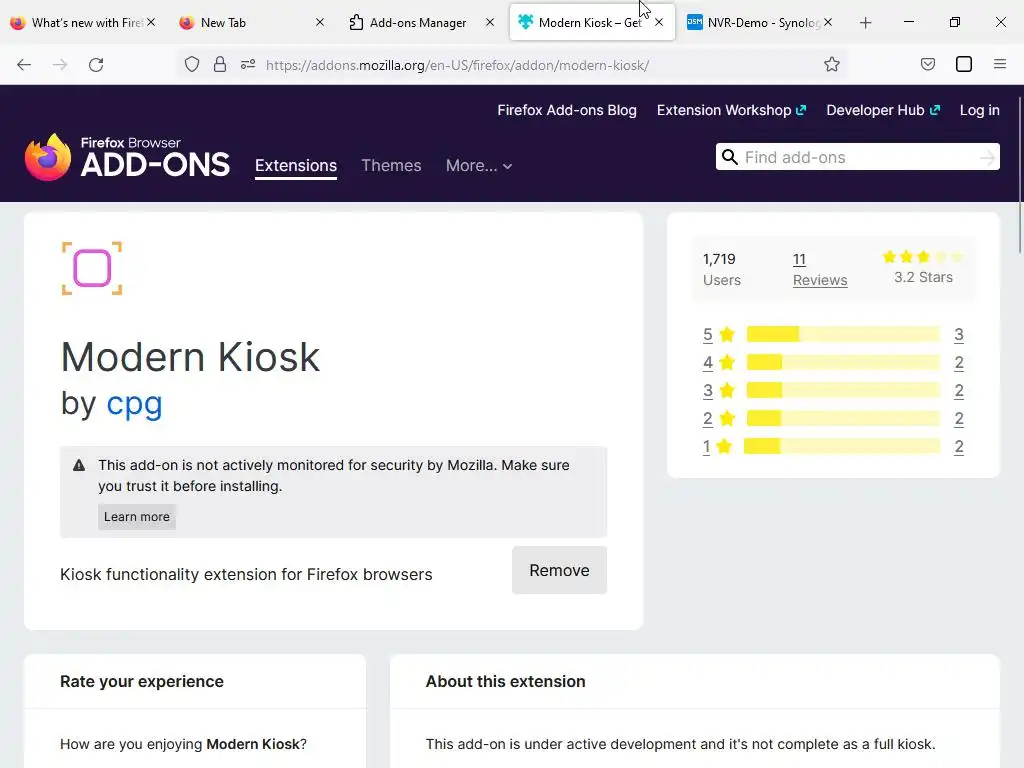The image size is (1024, 768).
Task: Close the What's new with Firefox tab
Action: click(x=151, y=22)
